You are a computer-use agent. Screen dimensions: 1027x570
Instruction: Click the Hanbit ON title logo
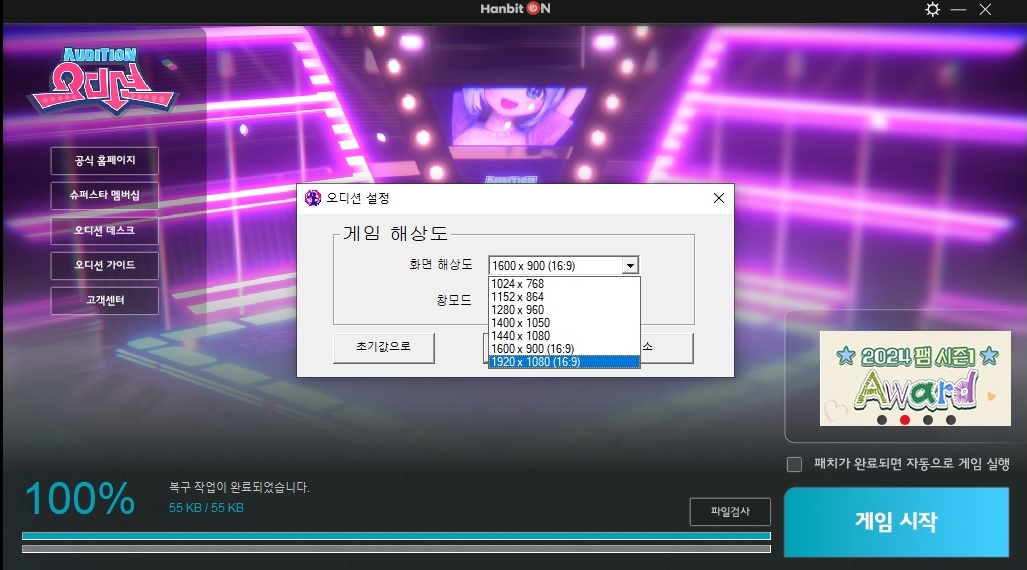[x=515, y=9]
